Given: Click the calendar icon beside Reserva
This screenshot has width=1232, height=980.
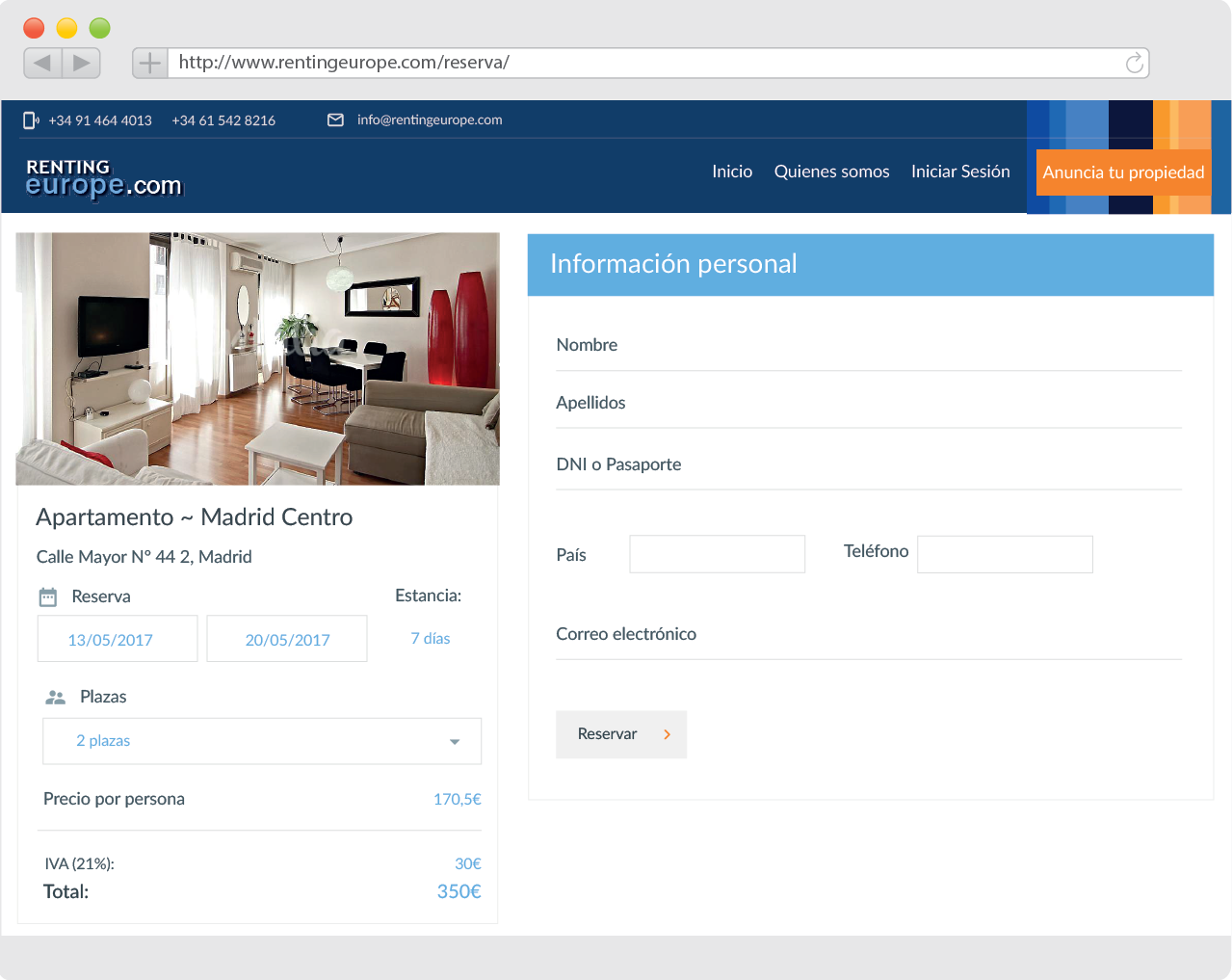Looking at the screenshot, I should [x=48, y=597].
